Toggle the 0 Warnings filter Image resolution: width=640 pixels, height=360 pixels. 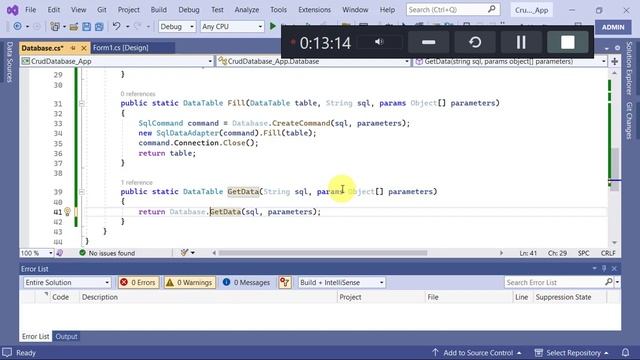tap(190, 282)
